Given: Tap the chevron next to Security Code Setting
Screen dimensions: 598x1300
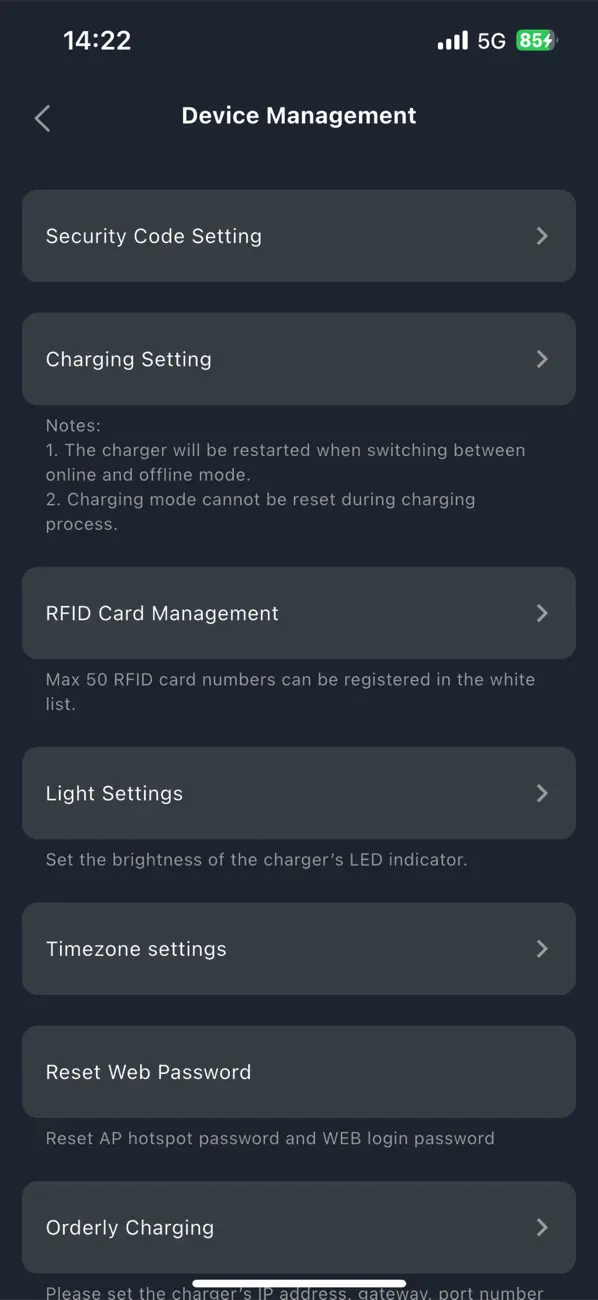Looking at the screenshot, I should pyautogui.click(x=543, y=236).
